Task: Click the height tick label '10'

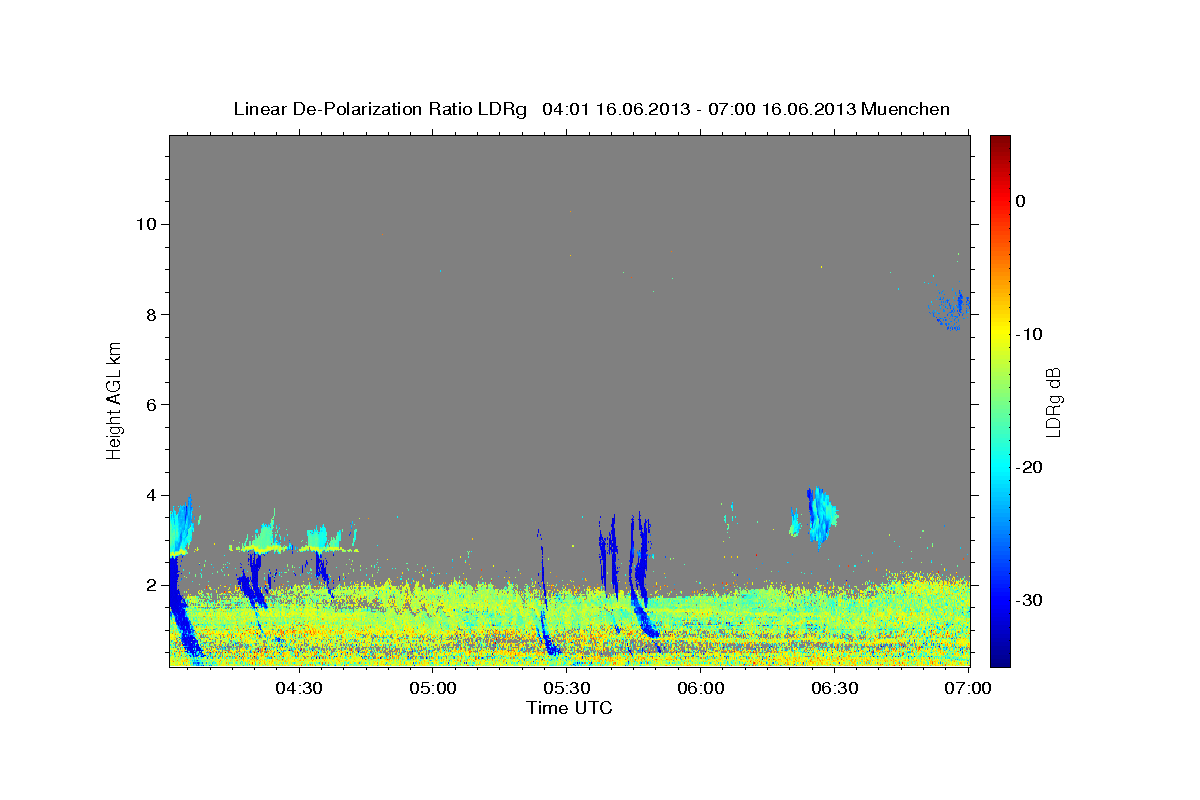Action: pyautogui.click(x=146, y=223)
